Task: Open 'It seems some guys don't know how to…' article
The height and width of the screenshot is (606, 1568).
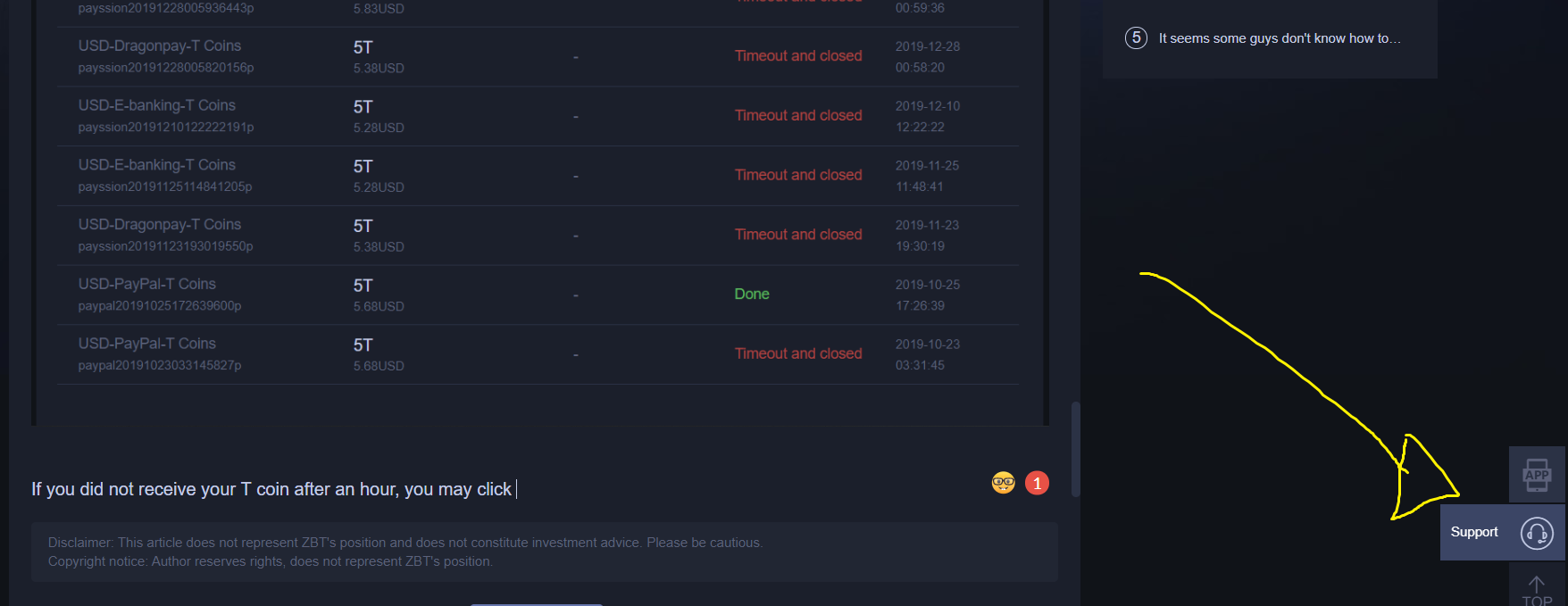Action: point(1280,38)
